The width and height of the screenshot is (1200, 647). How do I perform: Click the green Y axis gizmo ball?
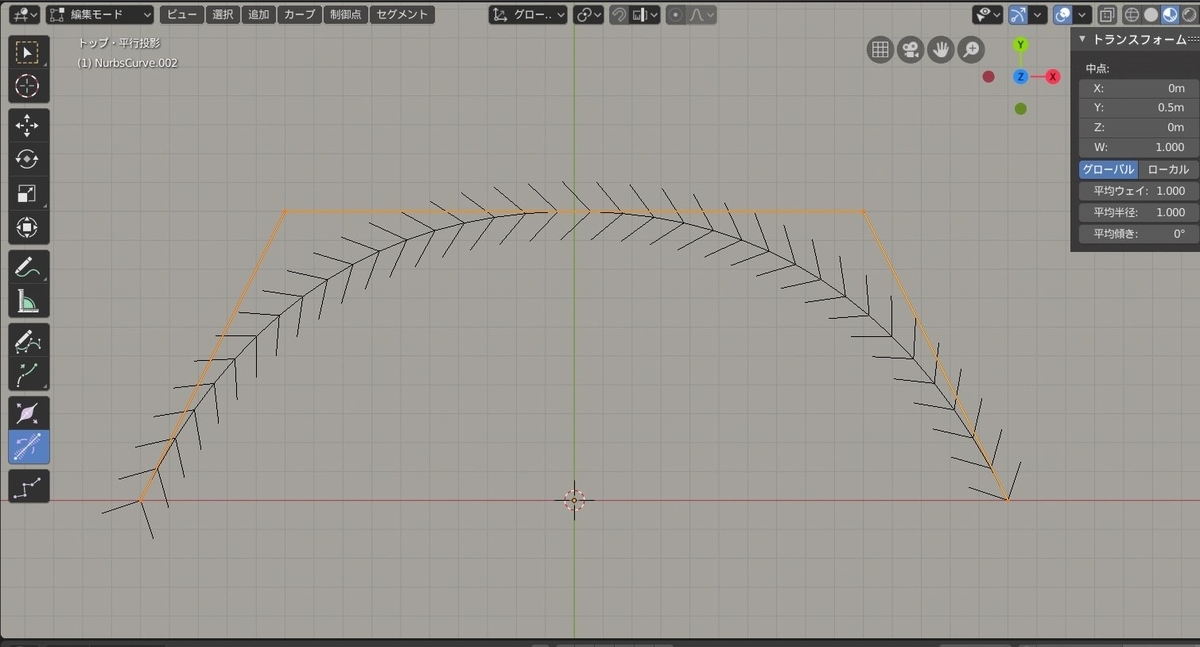click(x=1020, y=45)
